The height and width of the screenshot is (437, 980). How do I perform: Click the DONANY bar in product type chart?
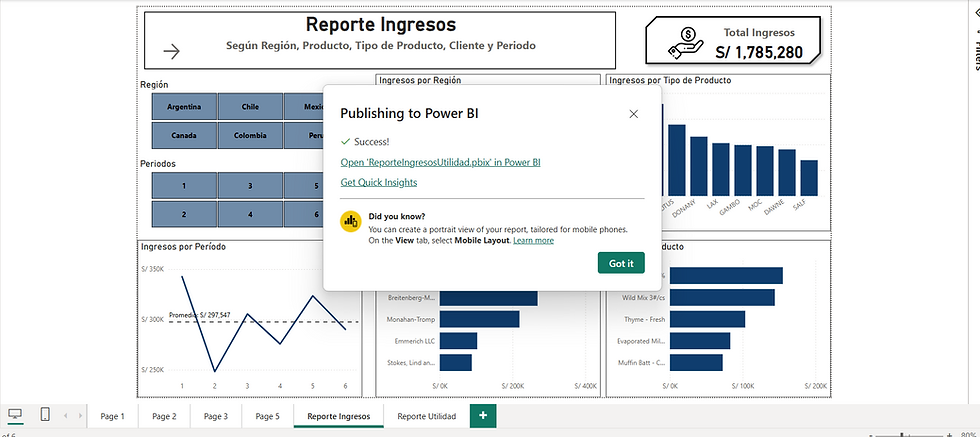(x=698, y=166)
